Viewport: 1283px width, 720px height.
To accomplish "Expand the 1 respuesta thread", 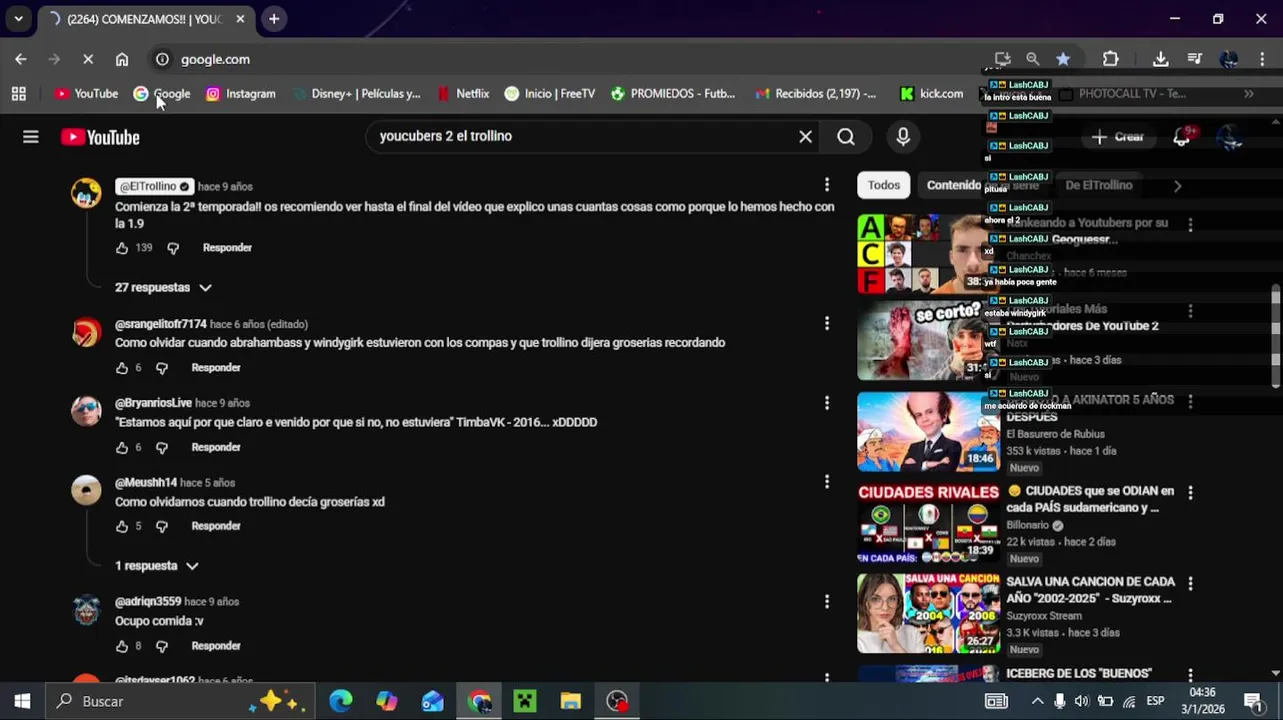I will click(x=157, y=566).
